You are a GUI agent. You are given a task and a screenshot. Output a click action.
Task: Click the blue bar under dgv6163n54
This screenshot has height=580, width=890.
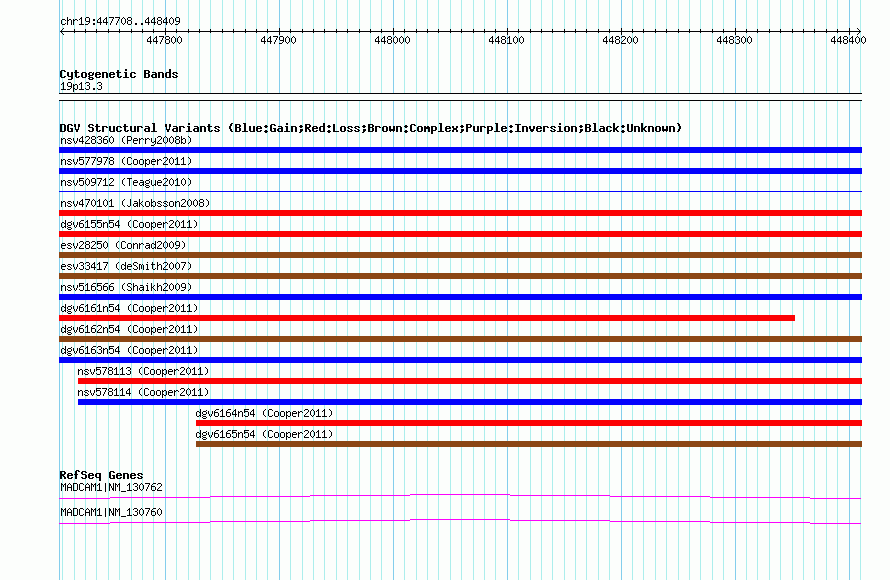[460, 360]
